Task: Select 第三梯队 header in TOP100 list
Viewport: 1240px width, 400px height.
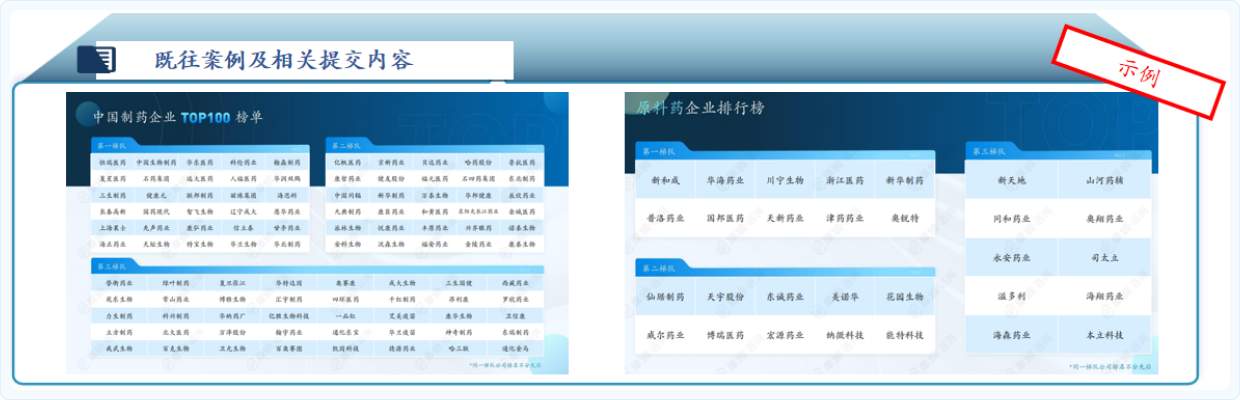Action: (x=112, y=267)
